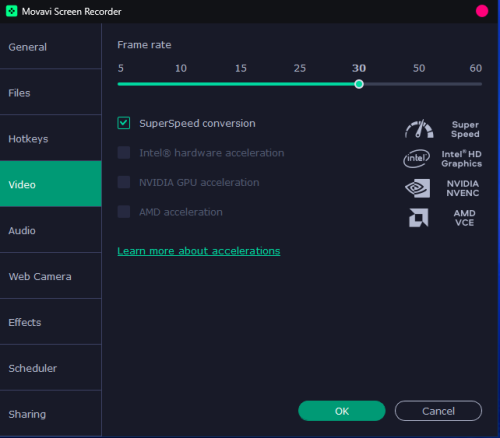Open Learn more about accelerations link
This screenshot has height=438, width=500.
[199, 251]
